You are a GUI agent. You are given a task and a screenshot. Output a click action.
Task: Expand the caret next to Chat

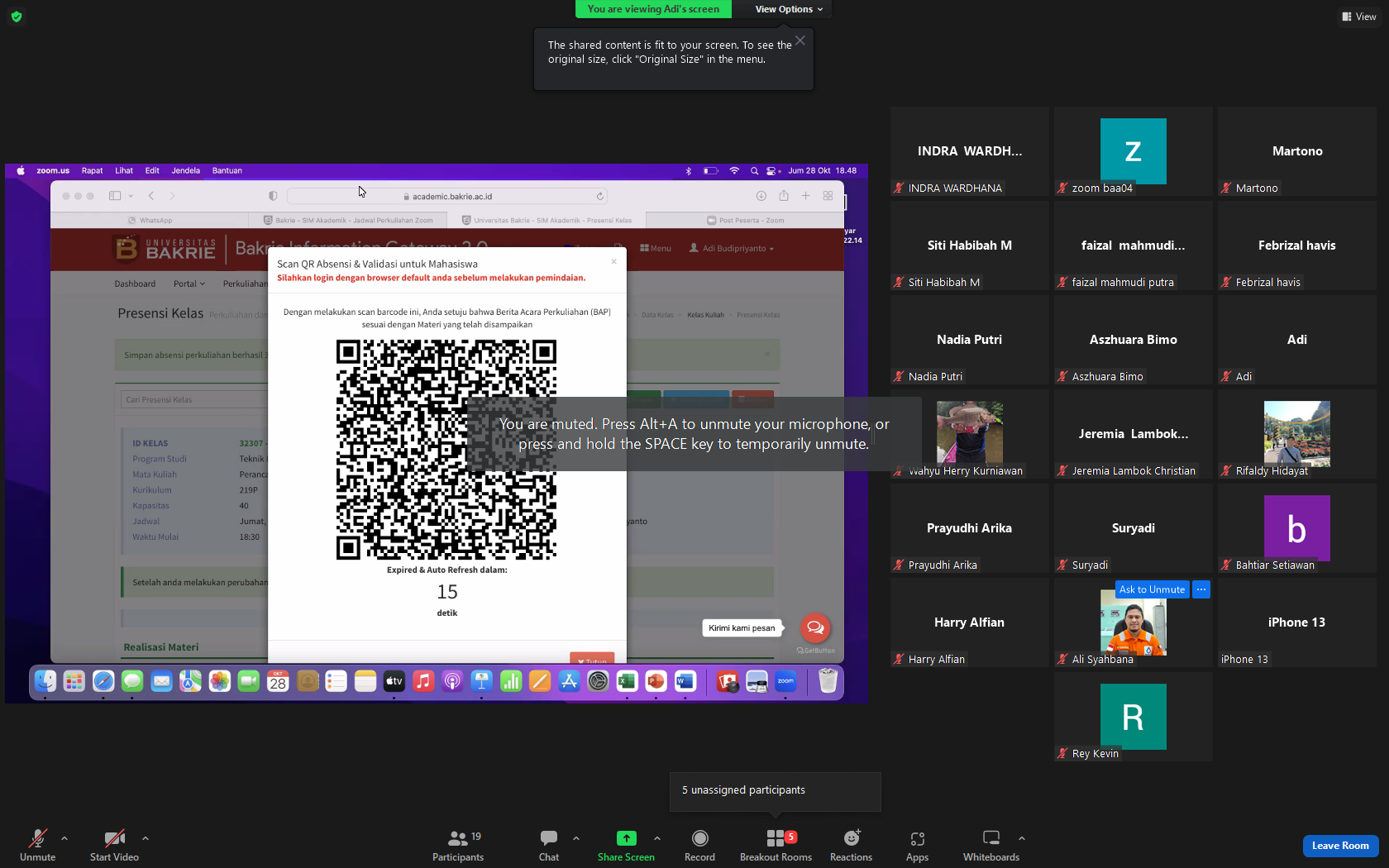click(x=576, y=838)
